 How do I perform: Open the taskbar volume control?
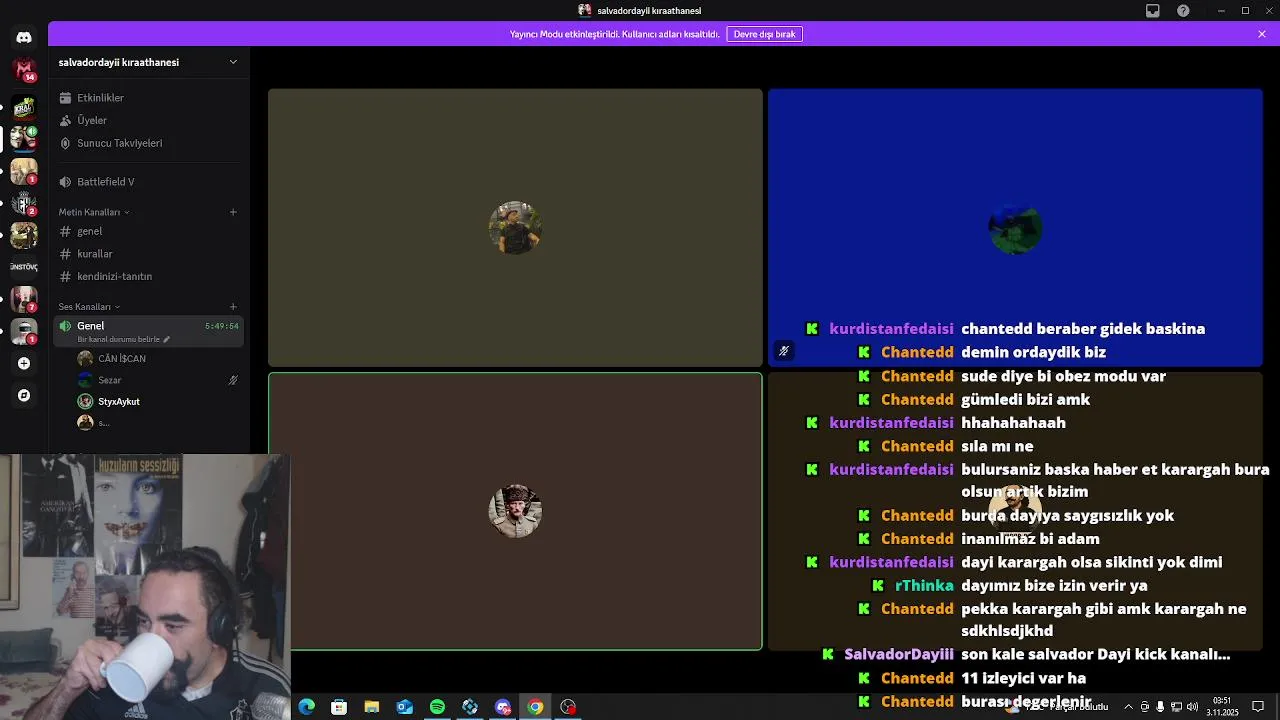pos(1192,707)
